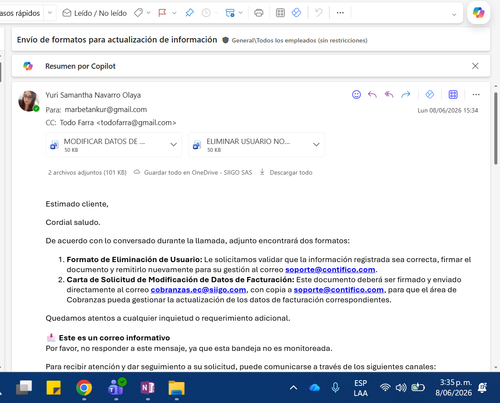This screenshot has height=403, width=500.
Task: Click the undo arrow in toolbar
Action: (x=319, y=13)
